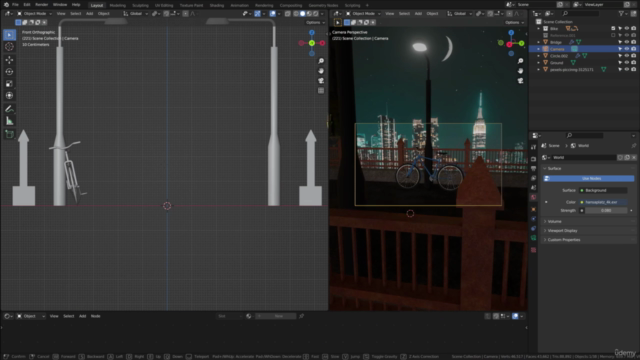The image size is (640, 360).
Task: Click the pan hand icon in right viewport
Action: click(520, 71)
